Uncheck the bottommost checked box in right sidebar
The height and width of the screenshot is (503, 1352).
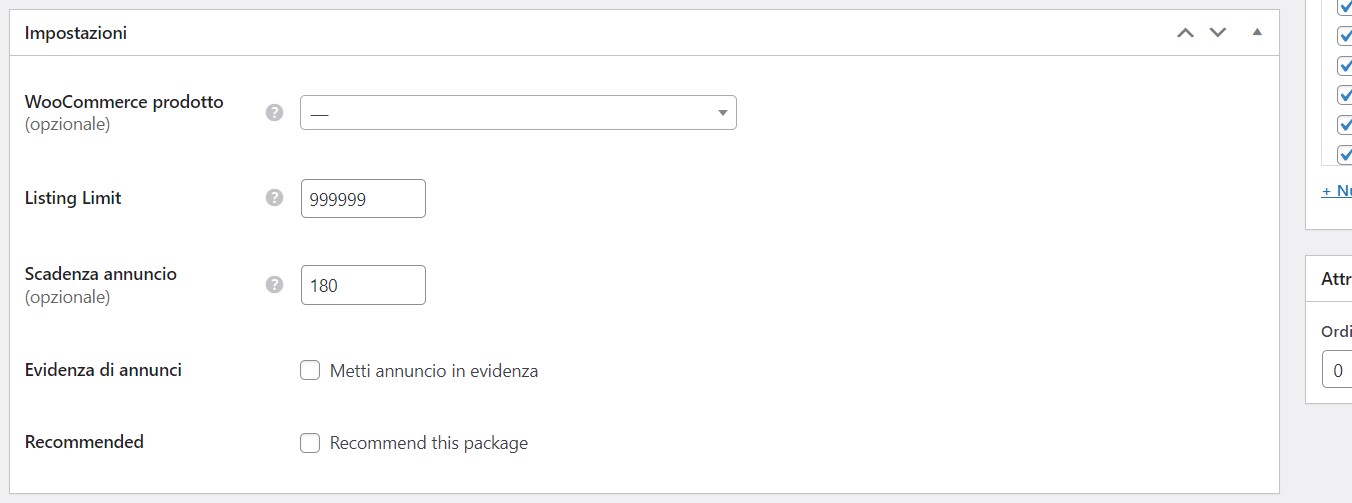tap(1345, 154)
